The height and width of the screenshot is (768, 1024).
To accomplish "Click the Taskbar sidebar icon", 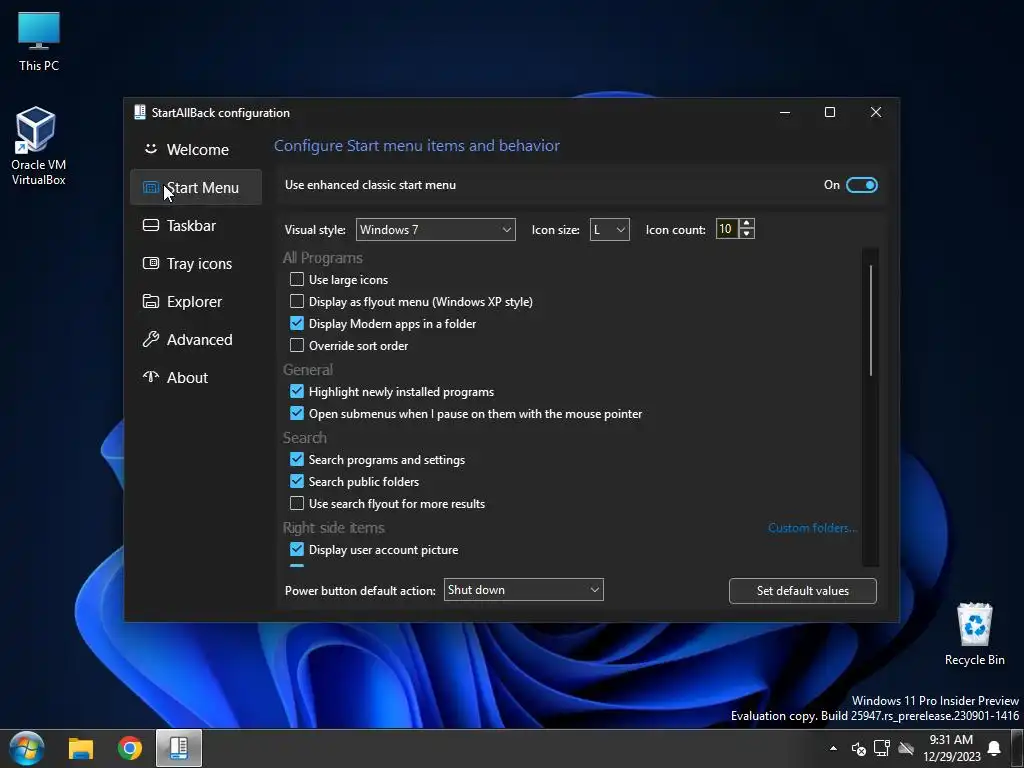I will pos(151,225).
